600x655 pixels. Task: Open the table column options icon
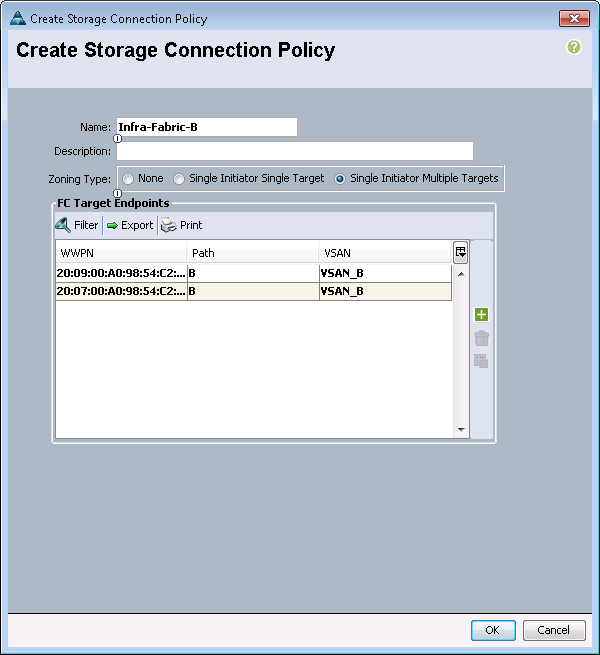(x=460, y=252)
